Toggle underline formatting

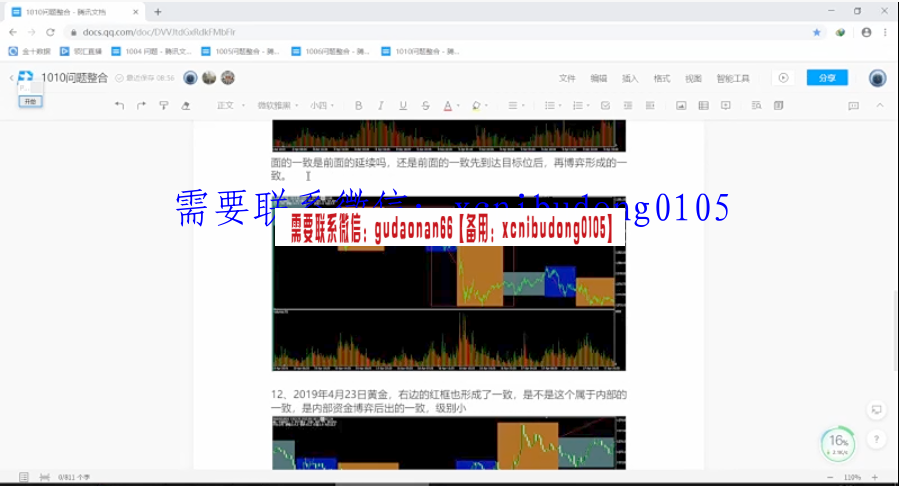[403, 105]
